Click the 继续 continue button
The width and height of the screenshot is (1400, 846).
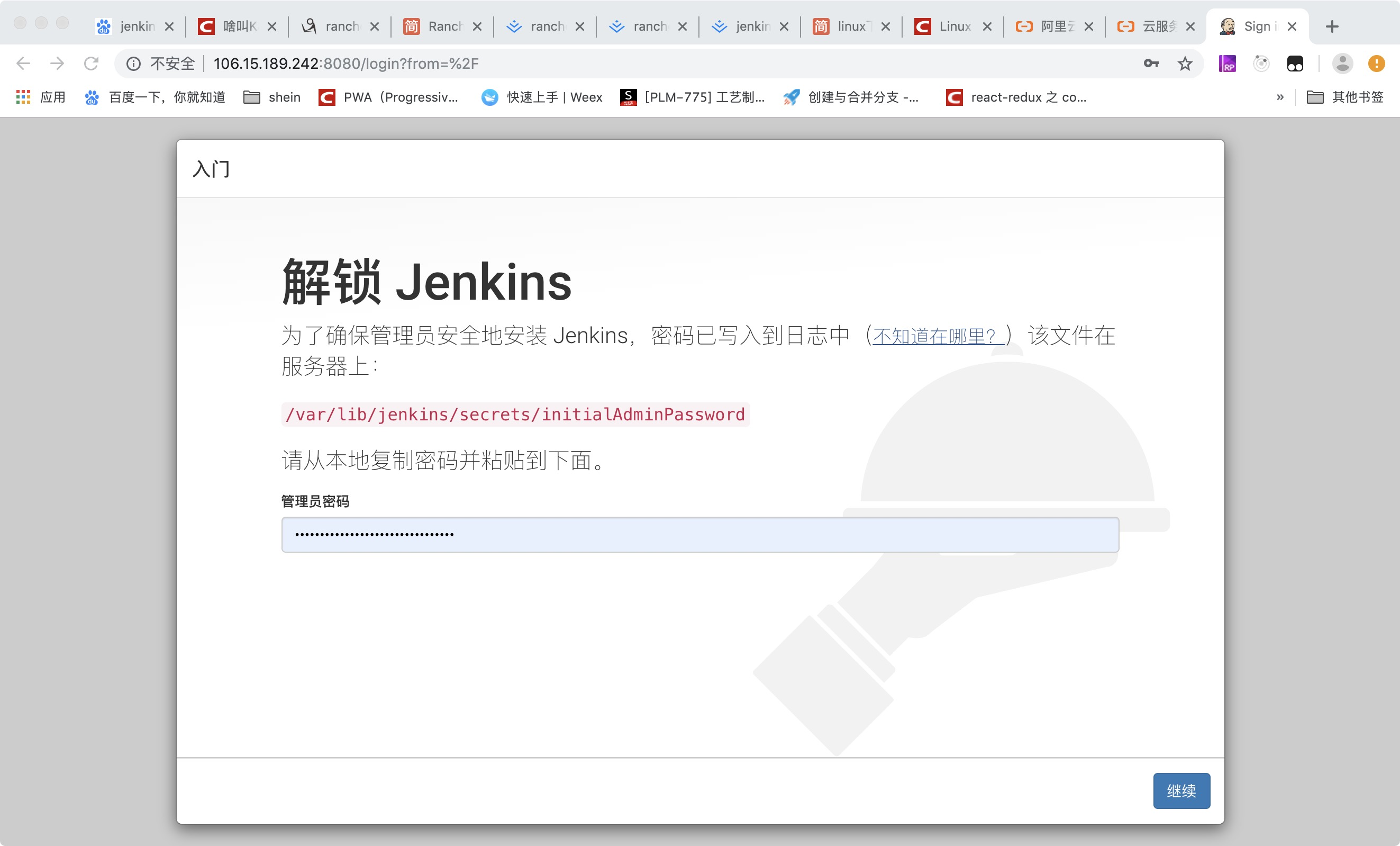click(1181, 790)
